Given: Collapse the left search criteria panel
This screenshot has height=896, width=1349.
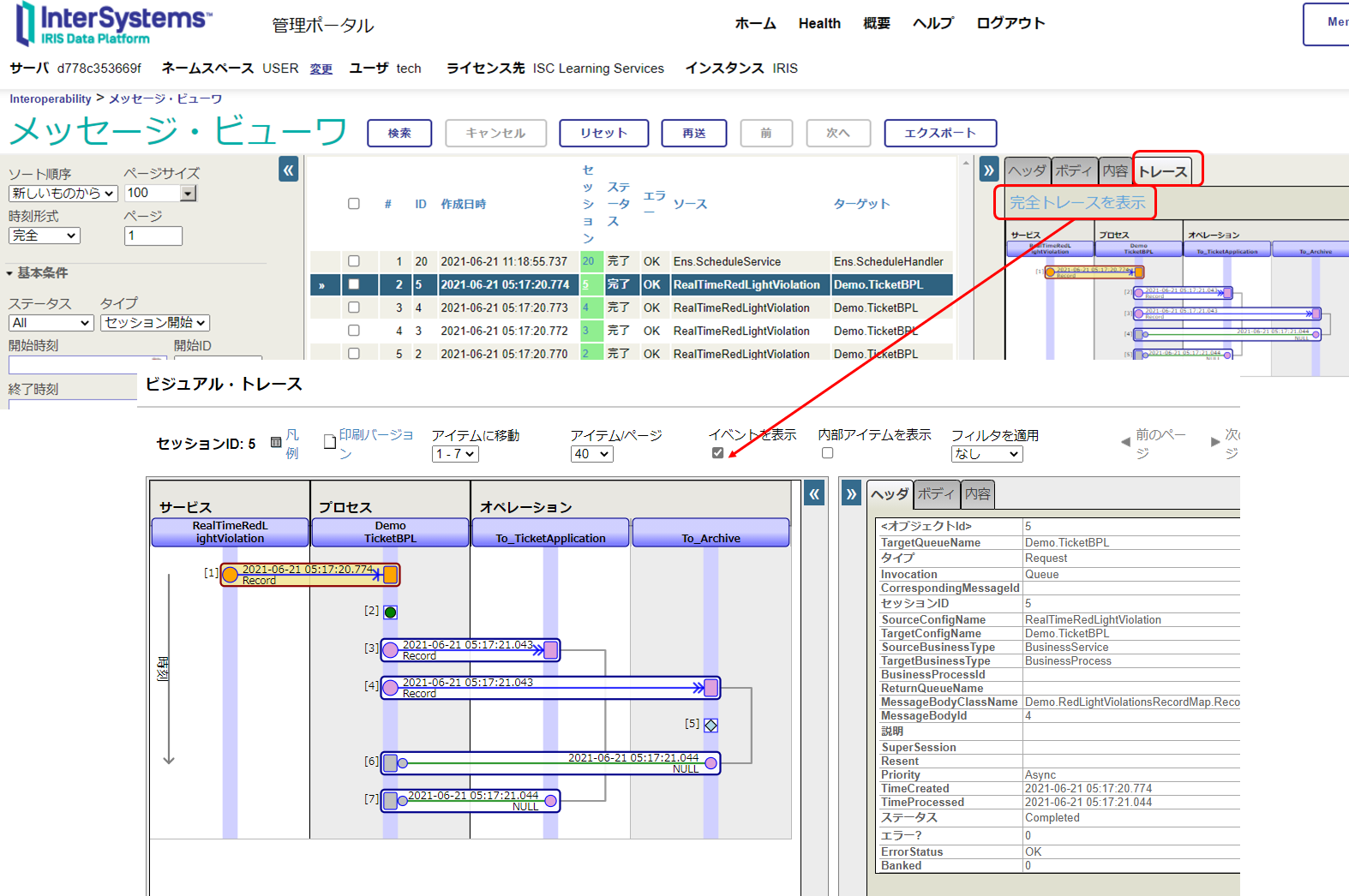Looking at the screenshot, I should [288, 170].
